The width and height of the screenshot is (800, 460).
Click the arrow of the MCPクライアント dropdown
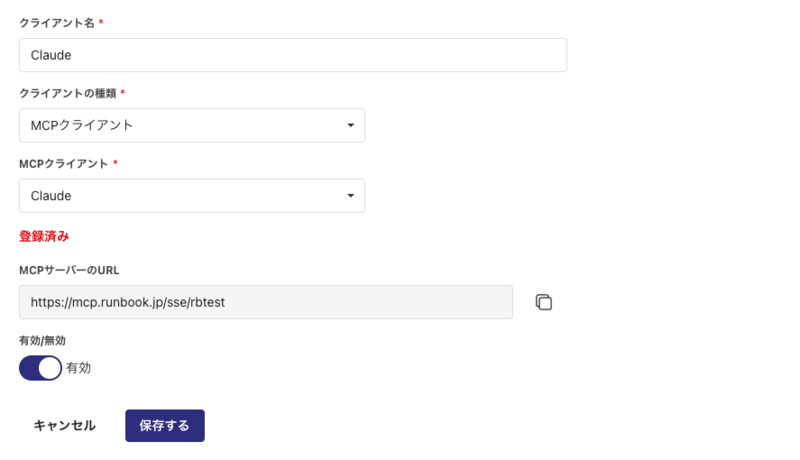[350, 196]
